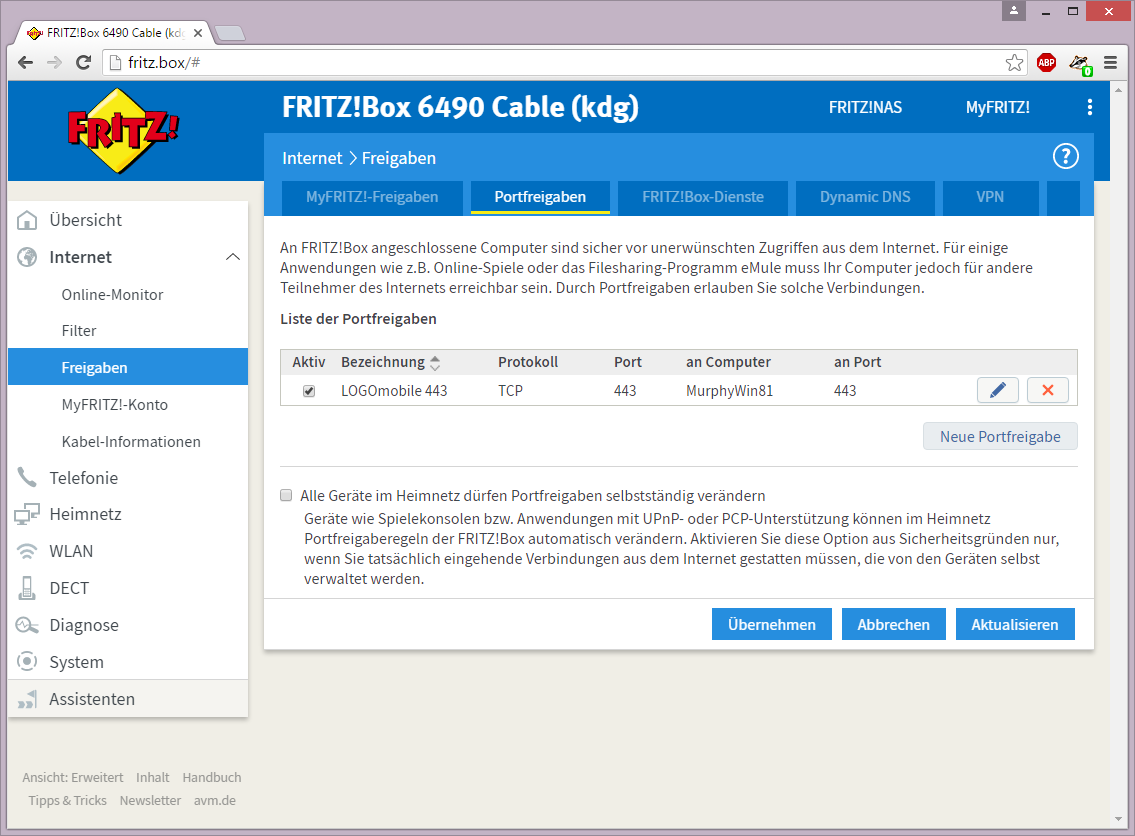Screen dimensions: 1135x836
Task: Click the Neue Portfreigabe button
Action: pos(1000,436)
